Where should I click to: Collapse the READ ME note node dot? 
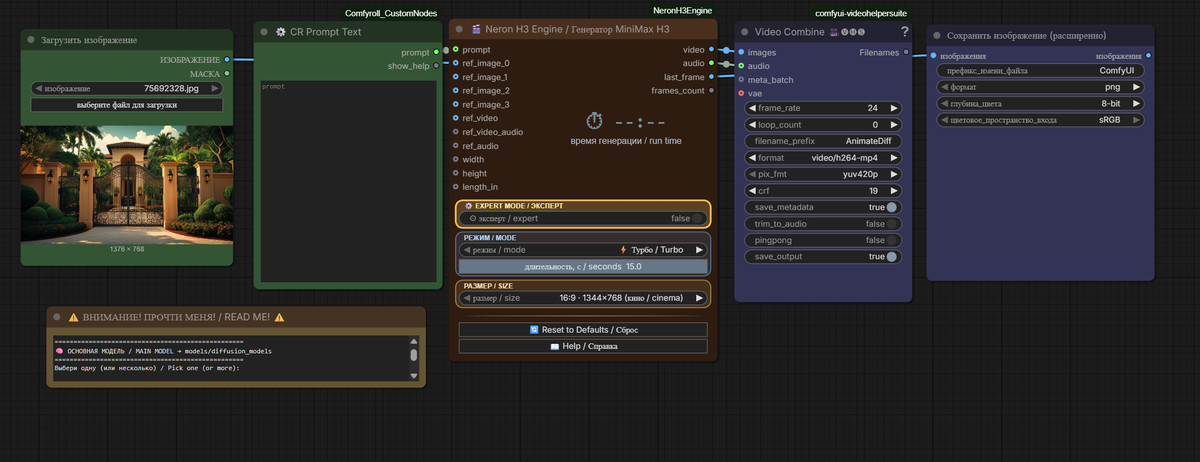(x=58, y=317)
